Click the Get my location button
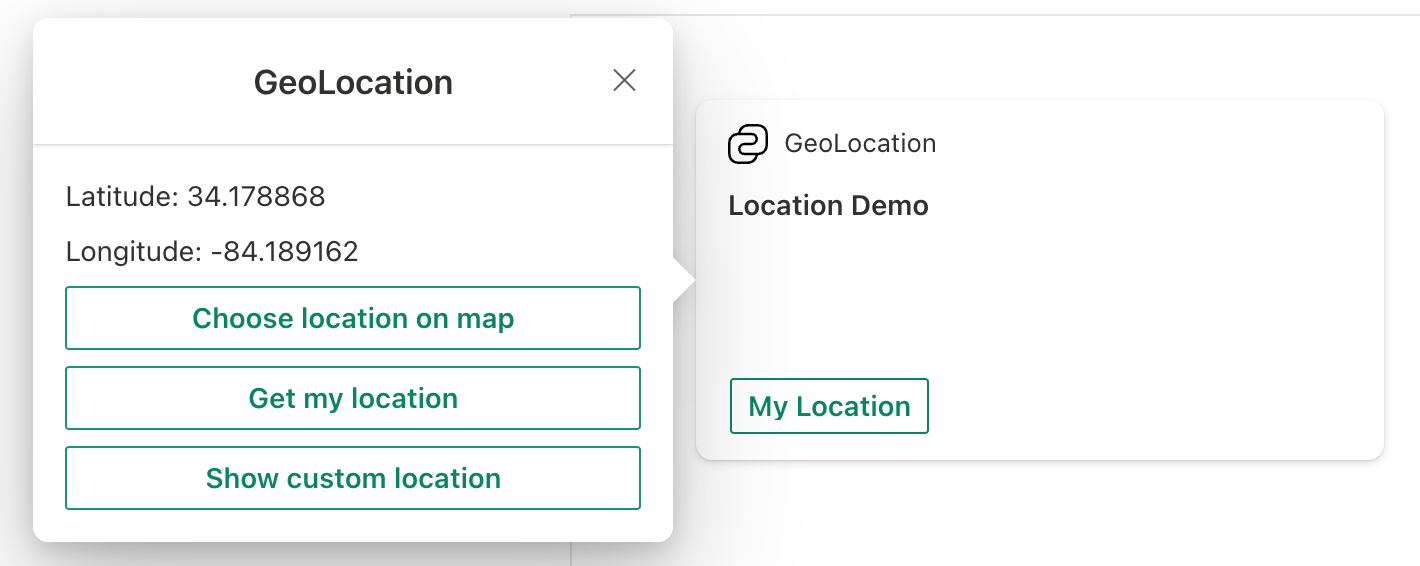Image resolution: width=1420 pixels, height=566 pixels. pos(353,398)
